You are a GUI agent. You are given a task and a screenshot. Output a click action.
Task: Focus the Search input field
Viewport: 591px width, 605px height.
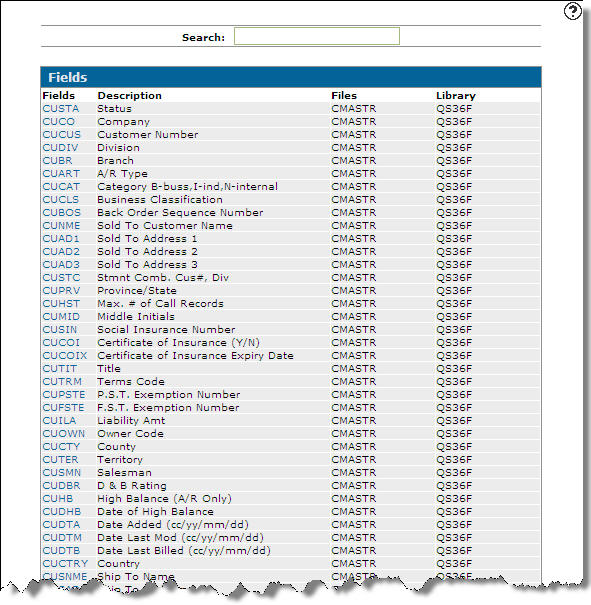(317, 36)
